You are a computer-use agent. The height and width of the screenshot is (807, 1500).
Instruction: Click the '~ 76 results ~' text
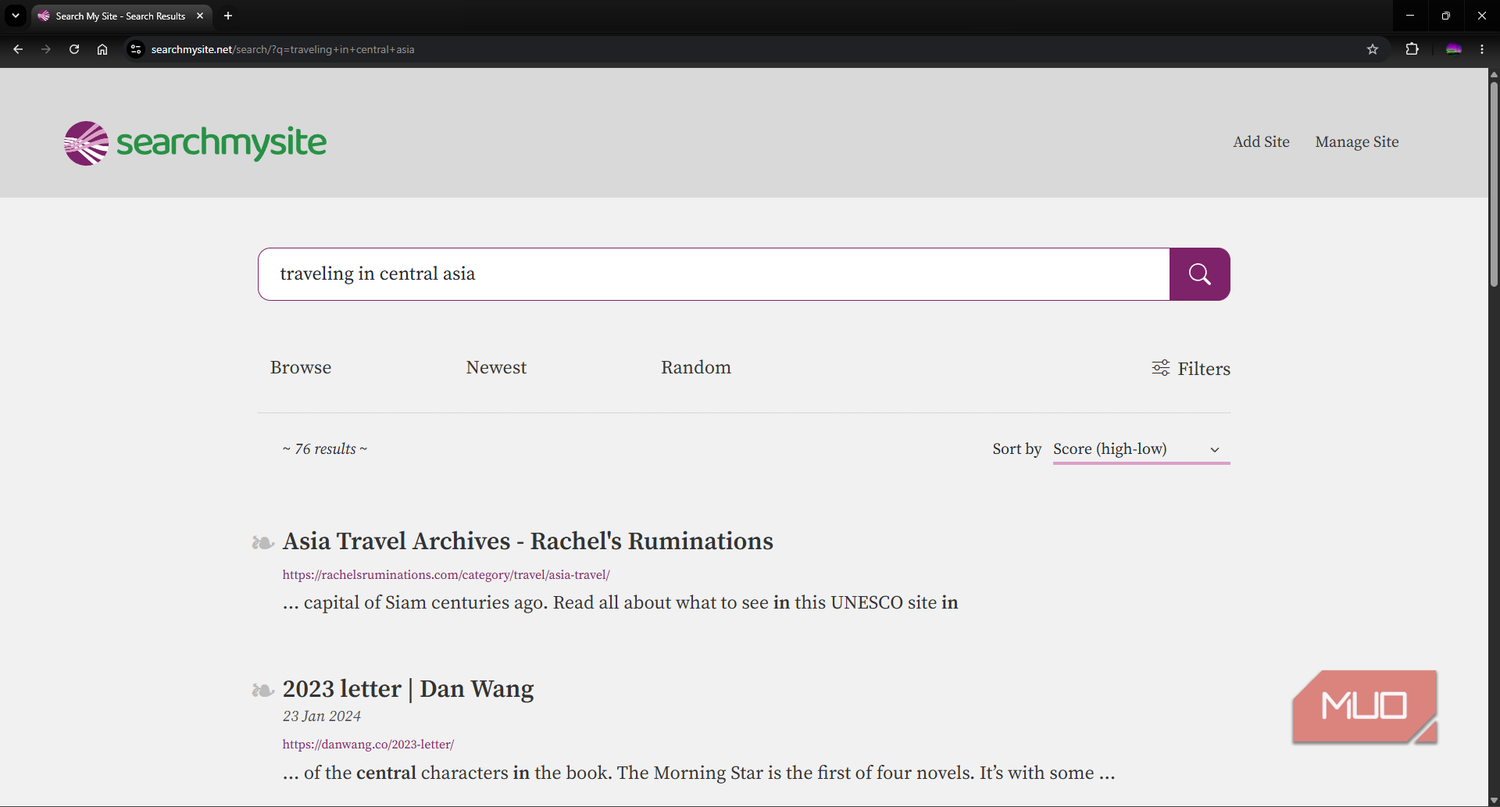(325, 449)
